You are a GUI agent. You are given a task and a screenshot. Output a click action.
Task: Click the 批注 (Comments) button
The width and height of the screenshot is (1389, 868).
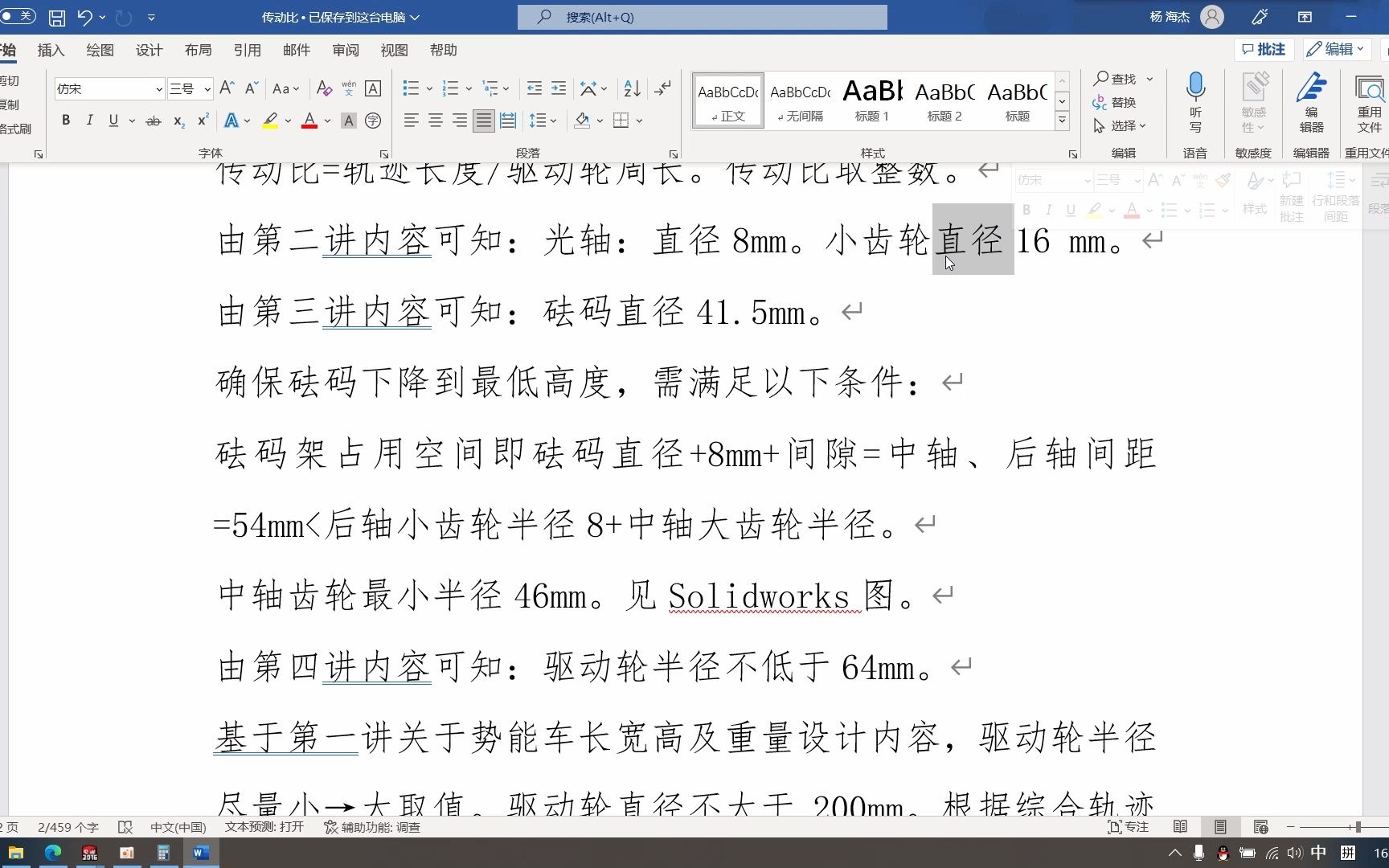(1264, 49)
